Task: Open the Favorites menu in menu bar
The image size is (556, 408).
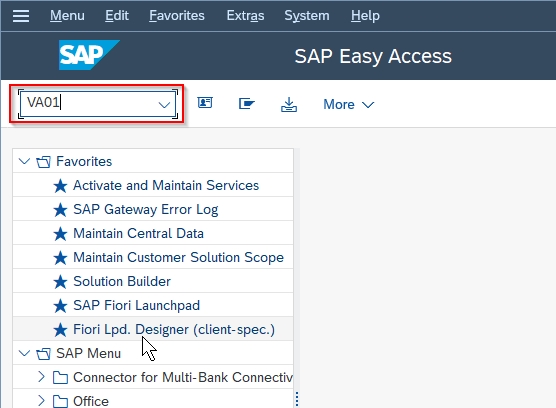Action: [x=177, y=16]
